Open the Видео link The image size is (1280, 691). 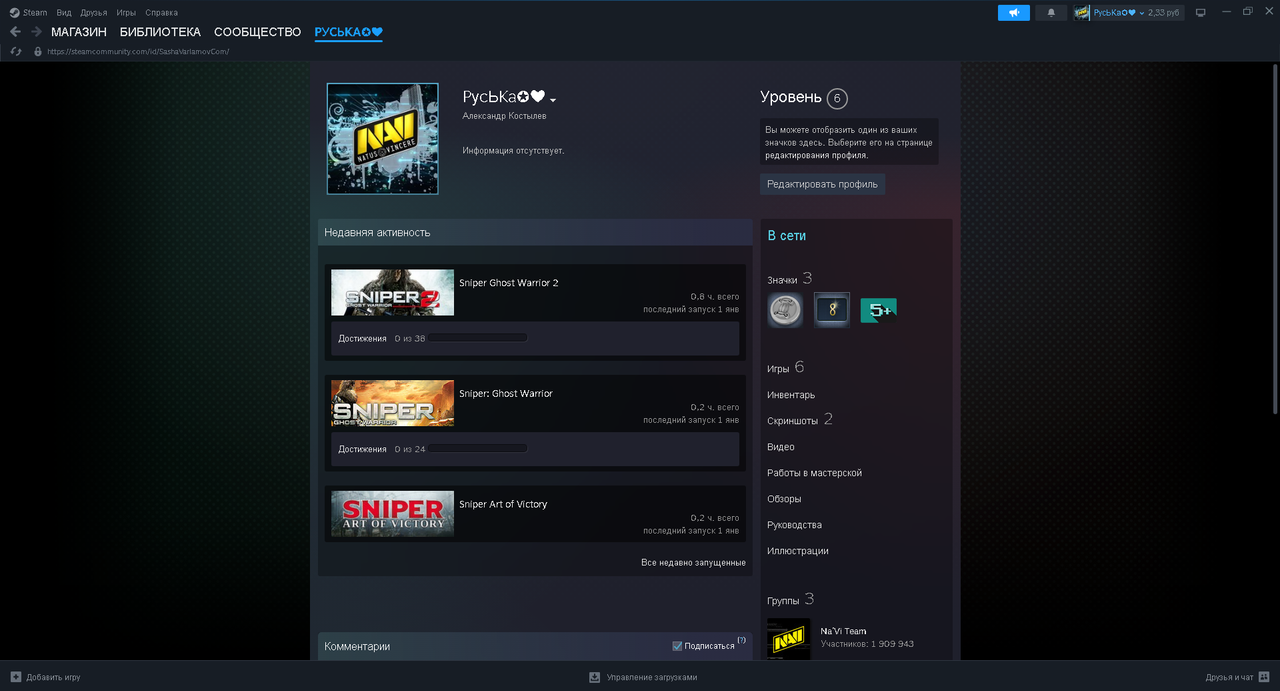coord(781,447)
